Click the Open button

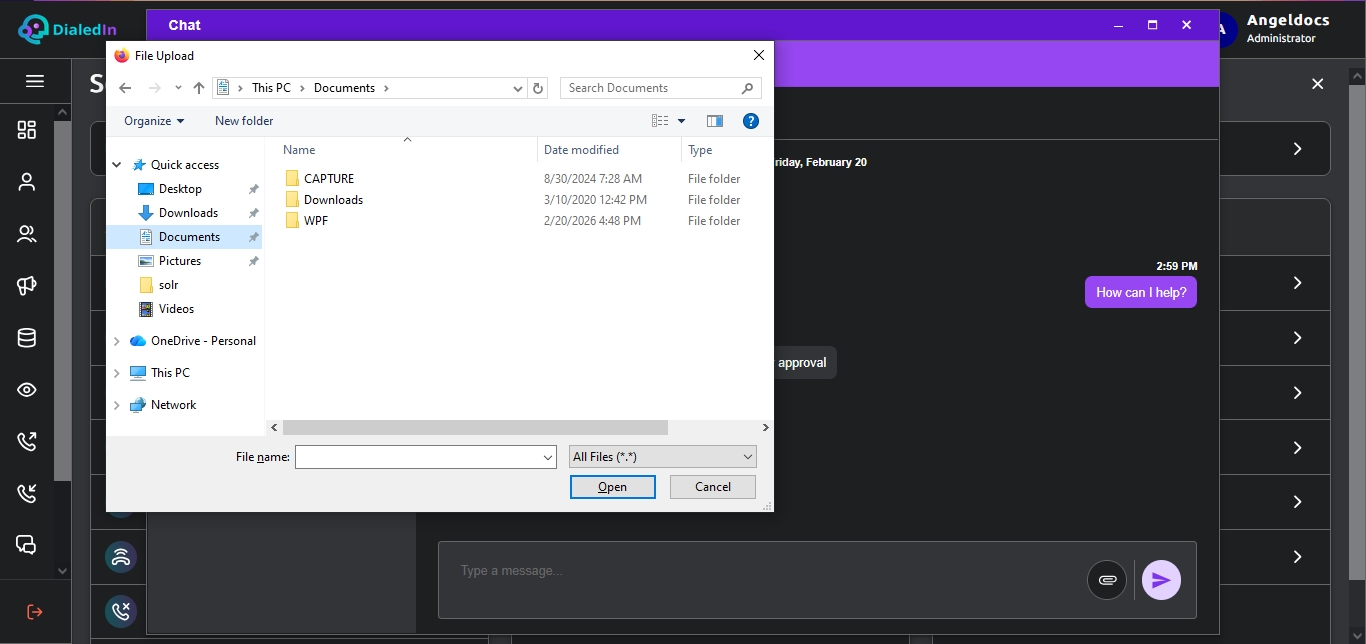point(613,487)
